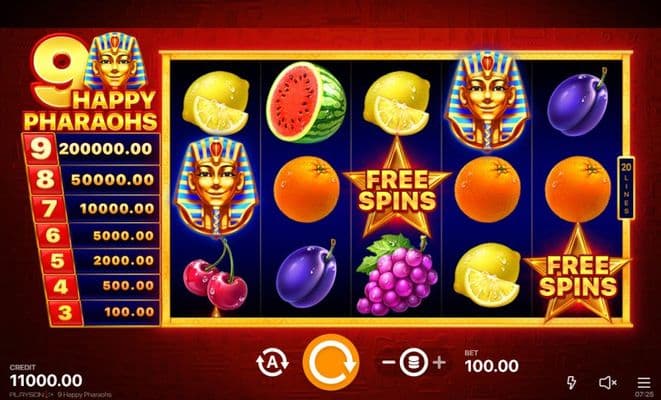The image size is (661, 400).
Task: Click the 9 Happy Pharaohs logo
Action: 91,82
